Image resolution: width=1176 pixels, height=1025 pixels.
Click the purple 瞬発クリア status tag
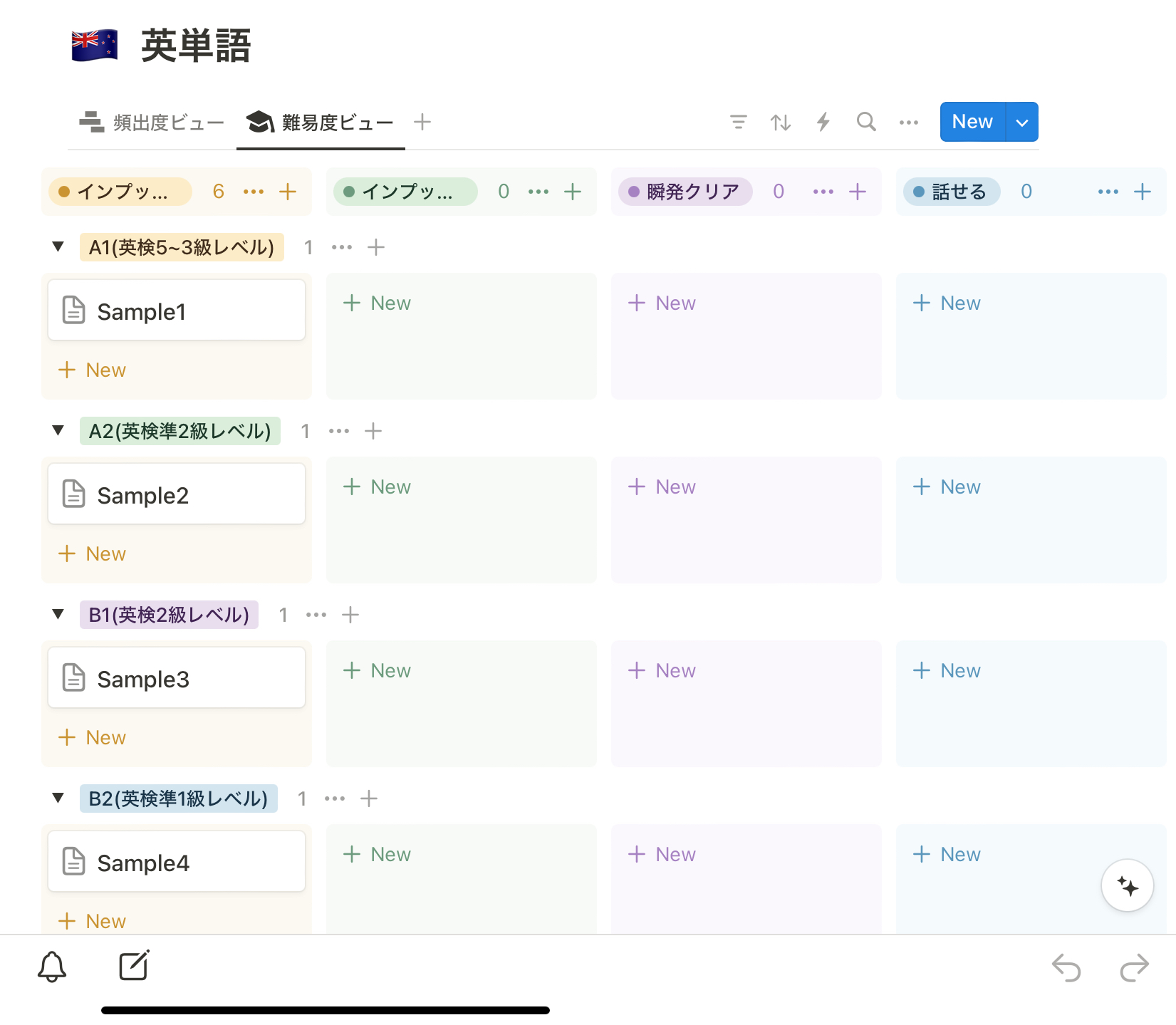(x=685, y=192)
